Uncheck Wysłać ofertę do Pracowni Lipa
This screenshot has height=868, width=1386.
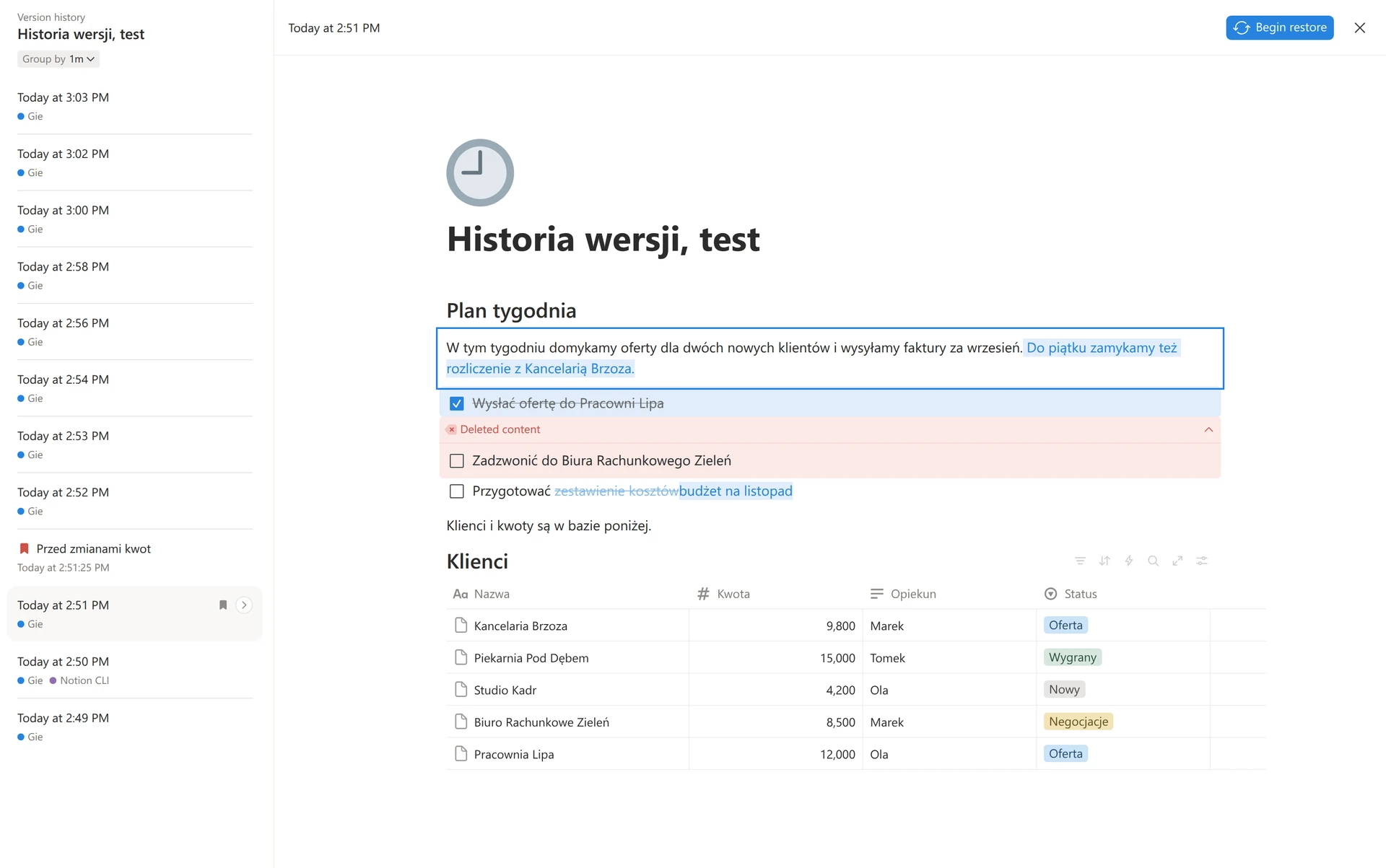pyautogui.click(x=457, y=403)
